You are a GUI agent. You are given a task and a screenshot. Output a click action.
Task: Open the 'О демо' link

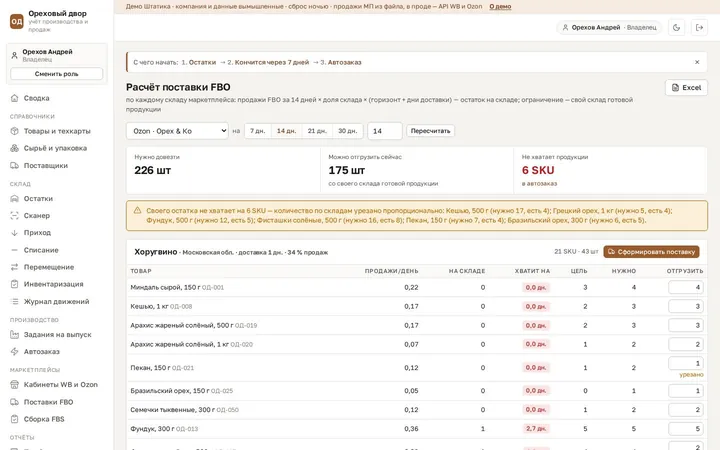[500, 6]
